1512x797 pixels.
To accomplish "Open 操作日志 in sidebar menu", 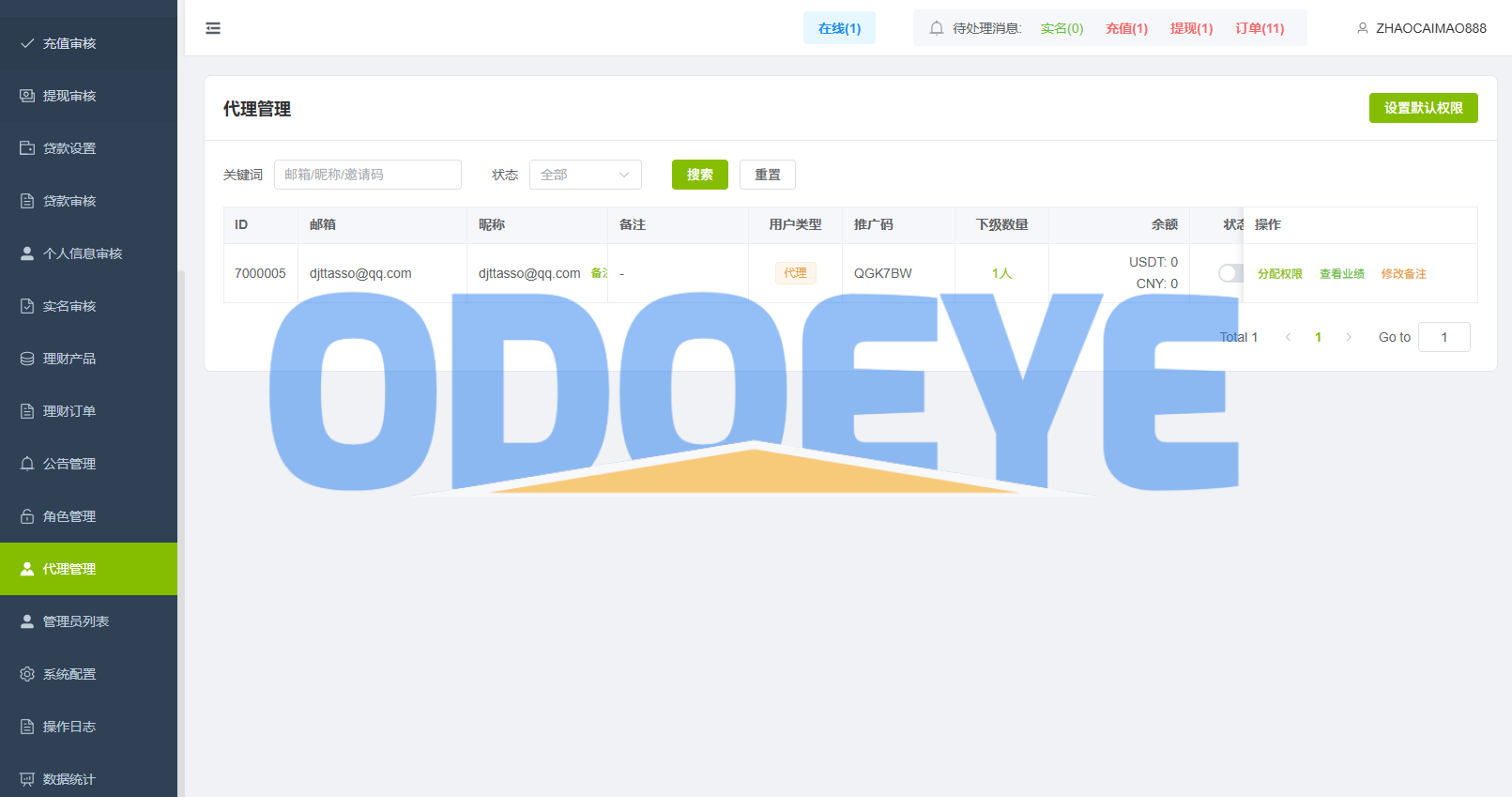I will [x=69, y=727].
